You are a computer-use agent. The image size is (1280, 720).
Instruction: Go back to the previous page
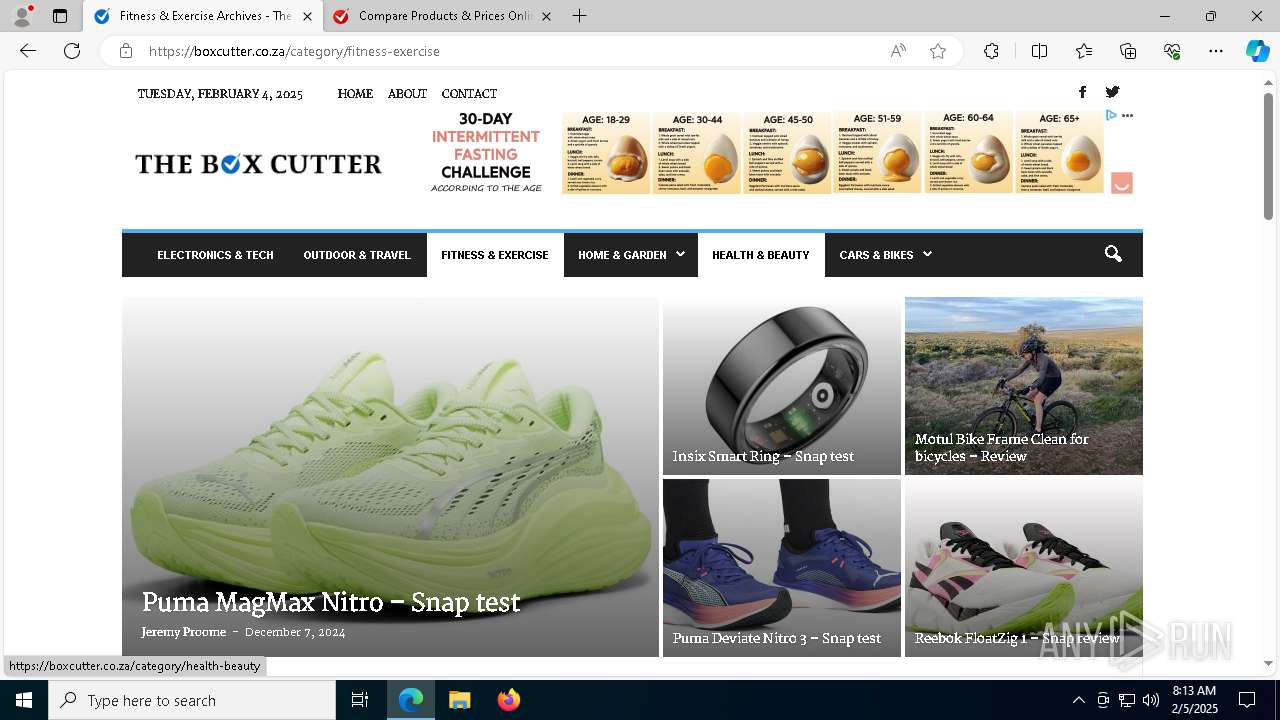pos(28,51)
